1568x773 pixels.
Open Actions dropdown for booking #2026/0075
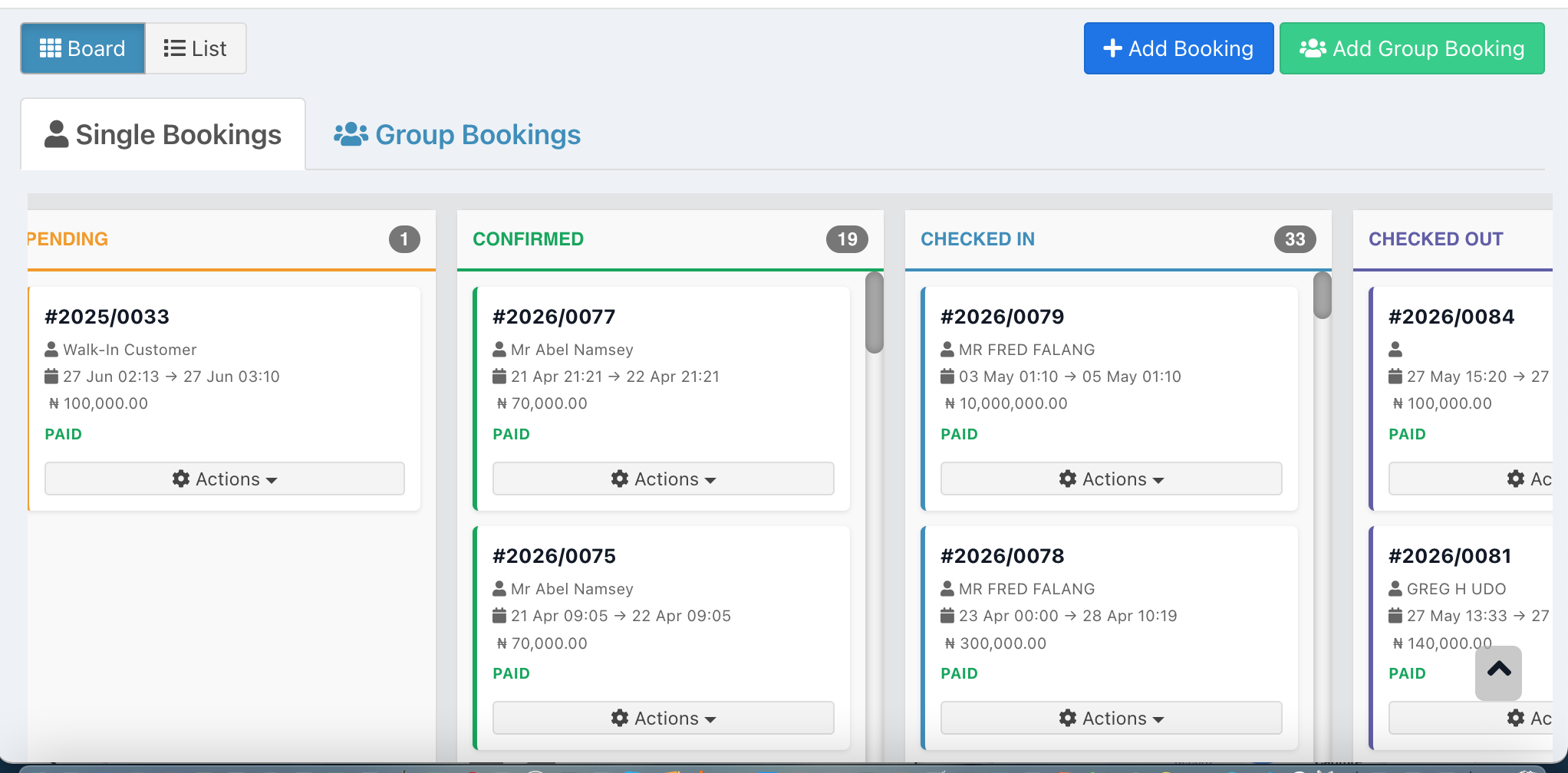point(664,718)
